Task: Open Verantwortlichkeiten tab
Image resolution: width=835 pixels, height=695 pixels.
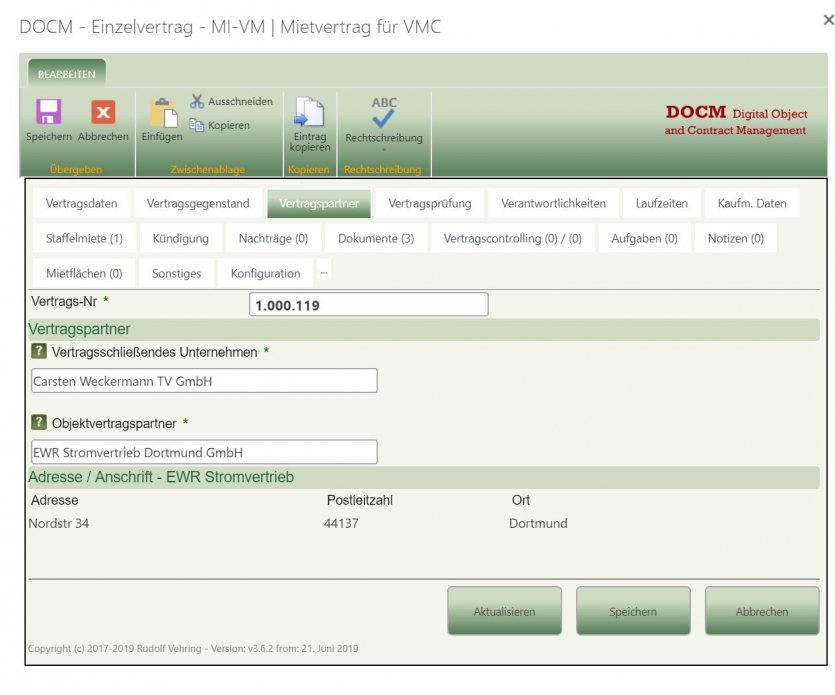Action: pyautogui.click(x=553, y=203)
